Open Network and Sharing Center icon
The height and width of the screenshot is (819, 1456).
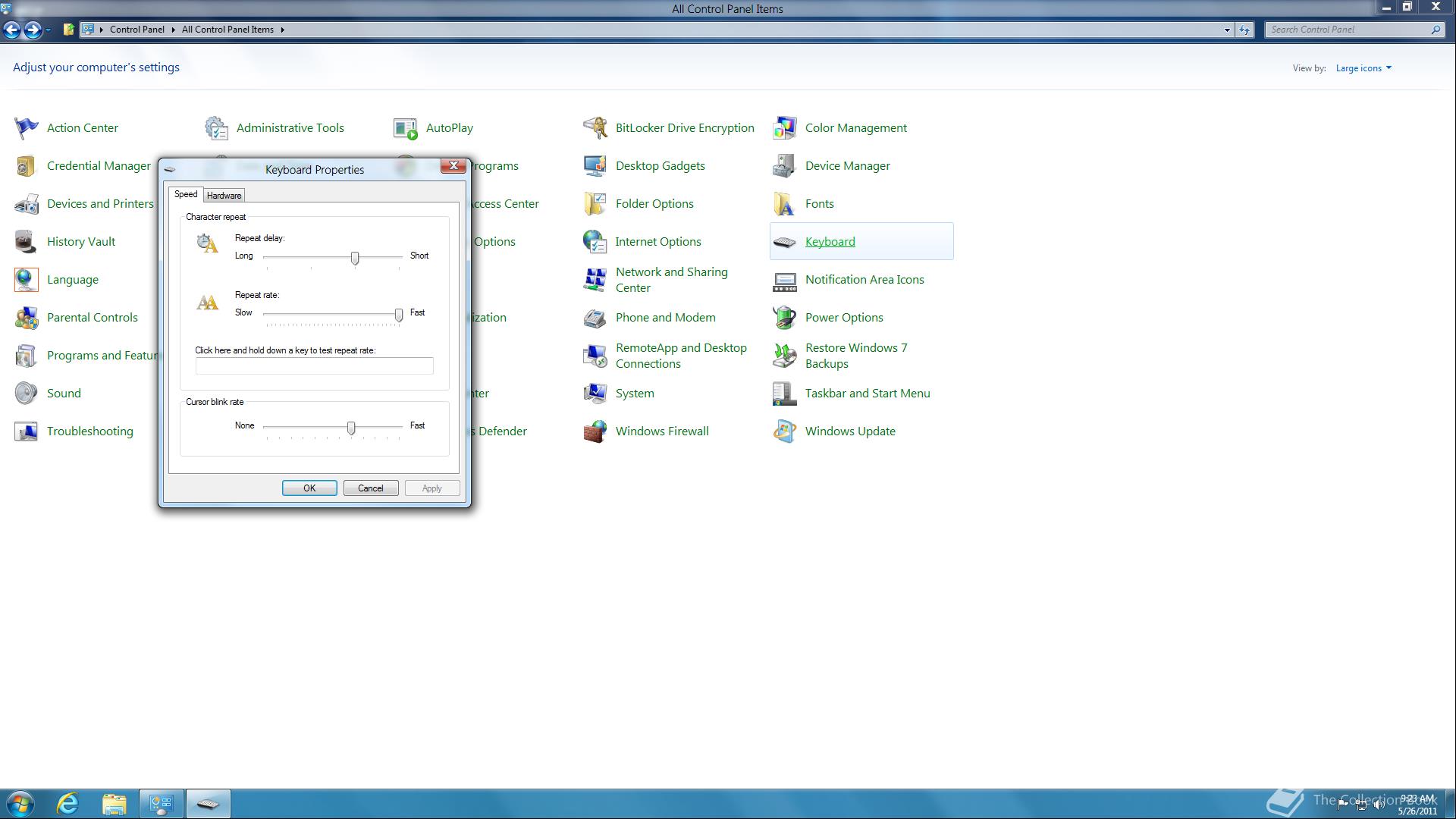(x=595, y=280)
